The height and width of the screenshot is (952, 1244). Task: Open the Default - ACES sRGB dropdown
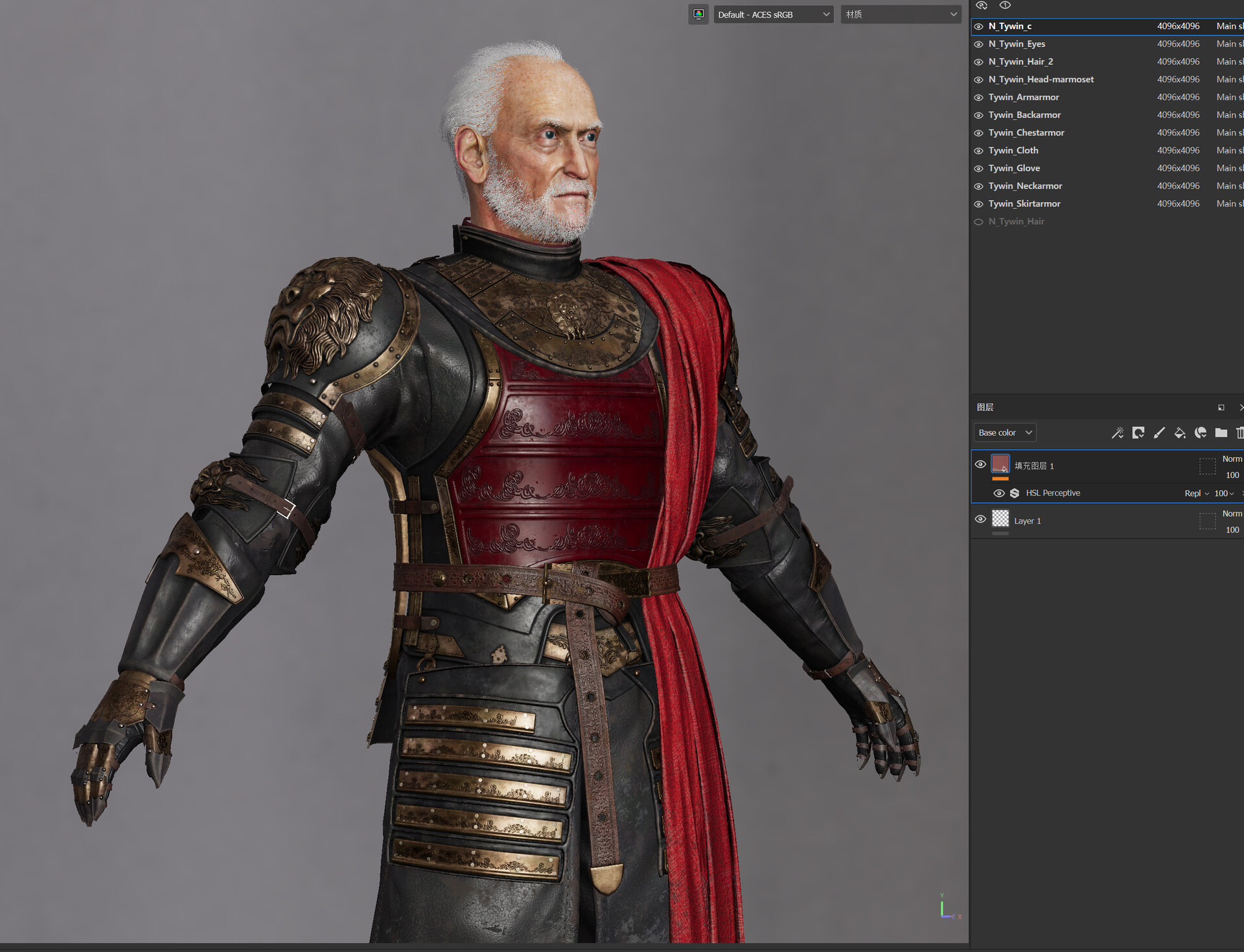pos(773,14)
